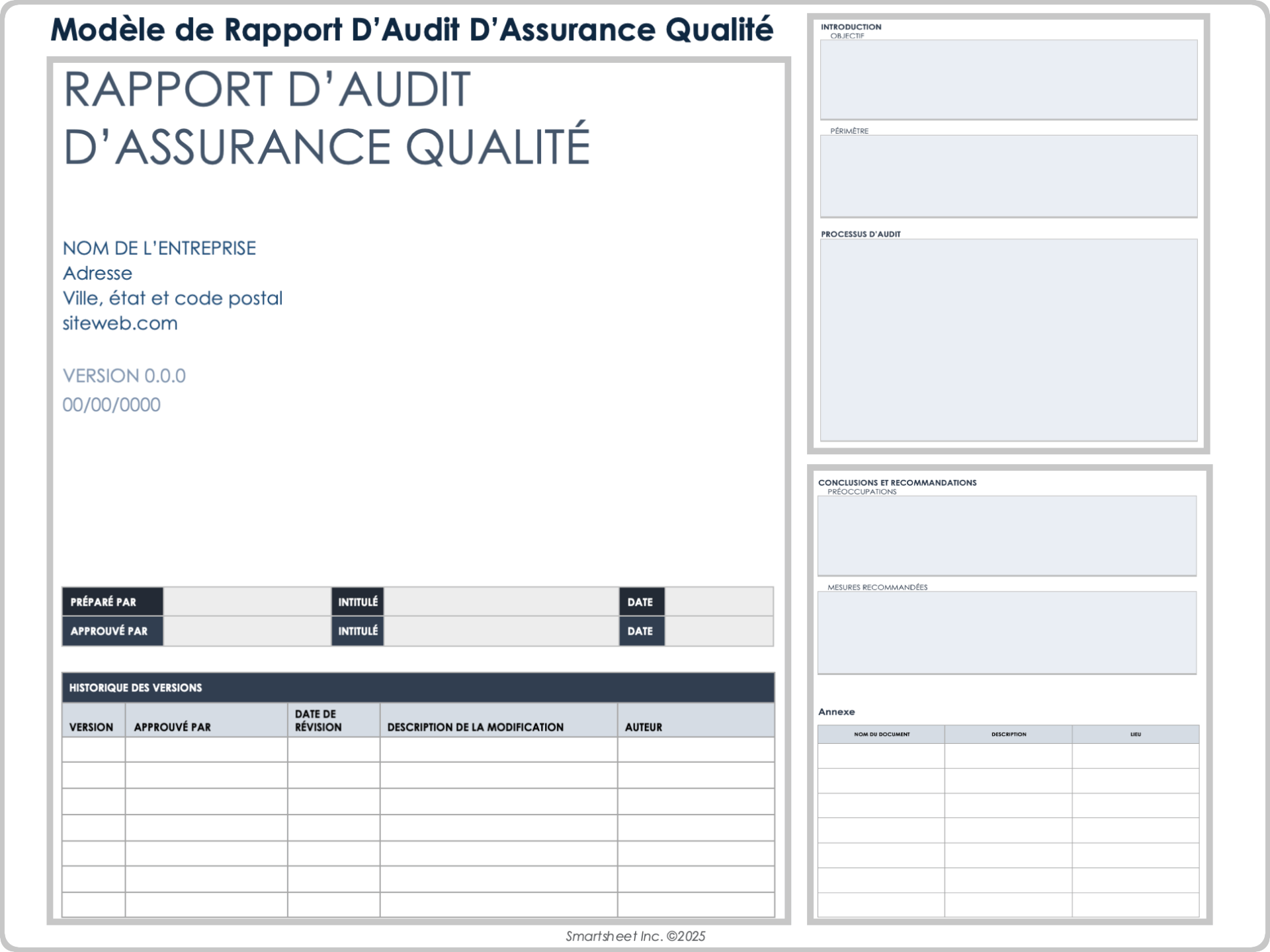Click the first INTITULÉ entry cell

point(499,602)
